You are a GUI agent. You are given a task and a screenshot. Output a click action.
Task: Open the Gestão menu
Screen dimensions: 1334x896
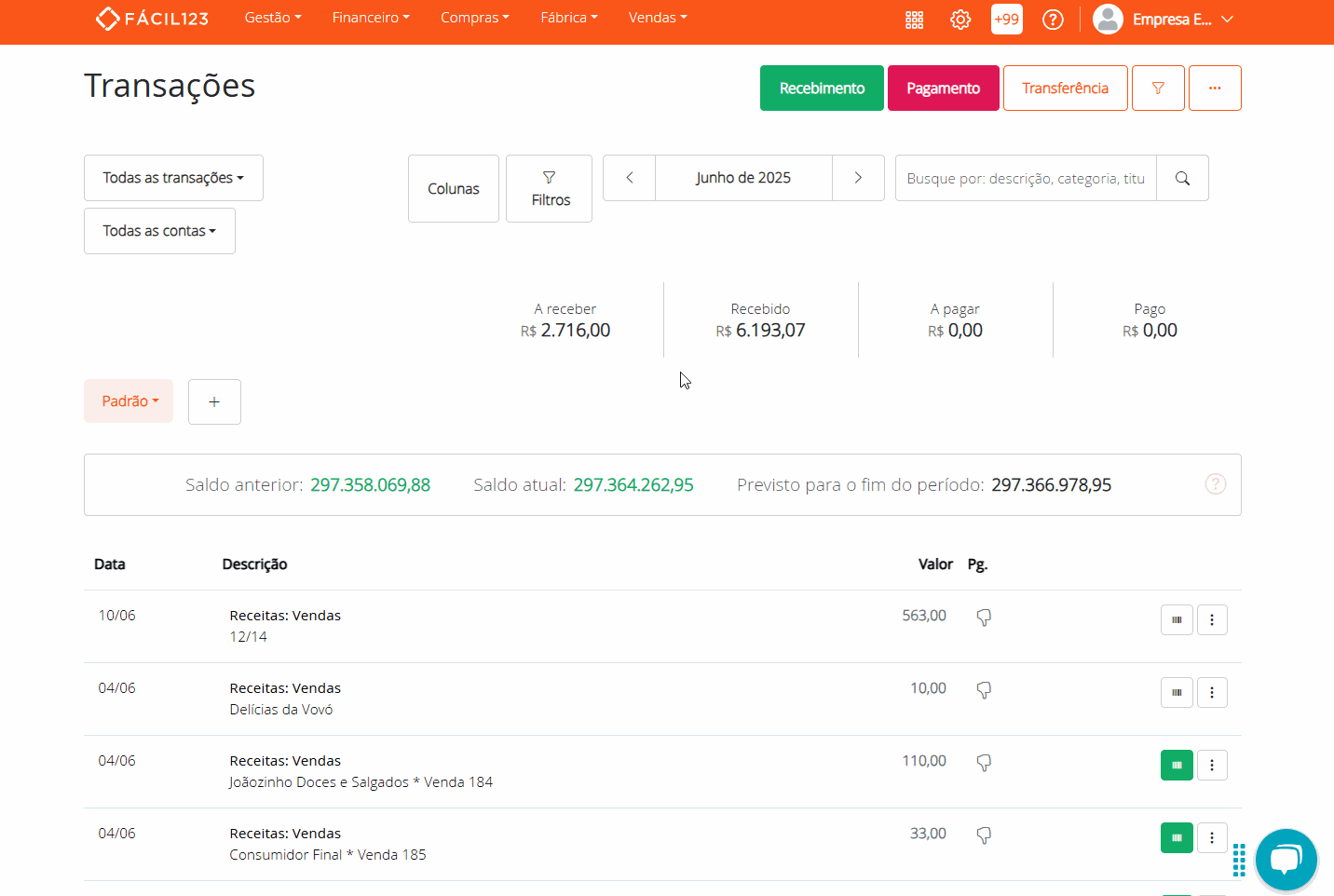[273, 18]
